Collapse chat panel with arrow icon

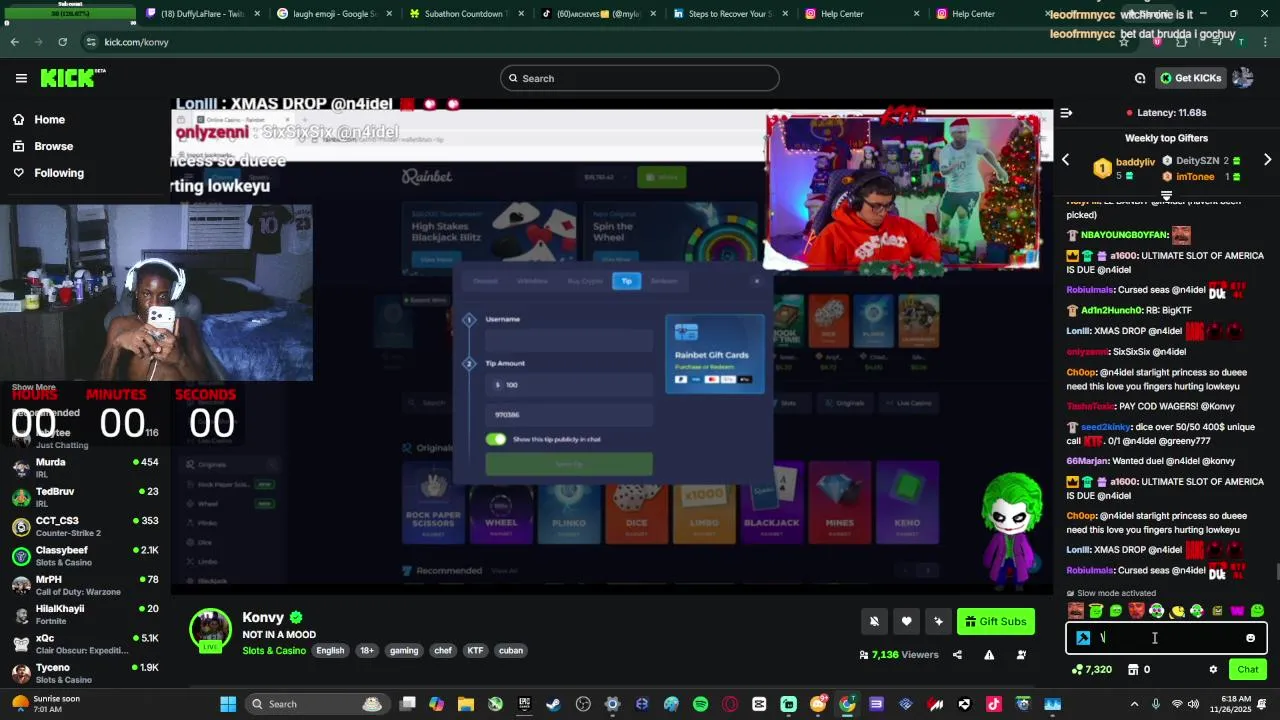pyautogui.click(x=1066, y=113)
